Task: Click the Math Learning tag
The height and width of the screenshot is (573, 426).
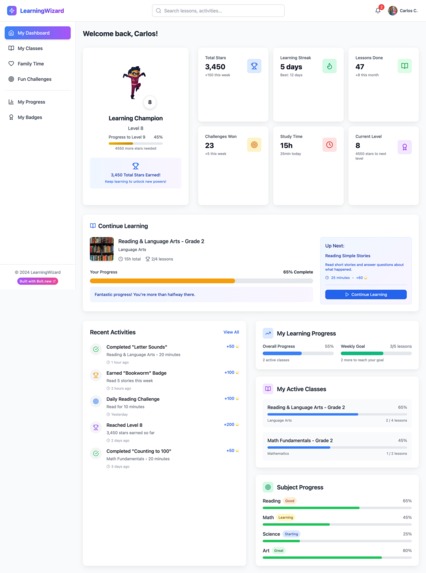Action: click(x=285, y=517)
